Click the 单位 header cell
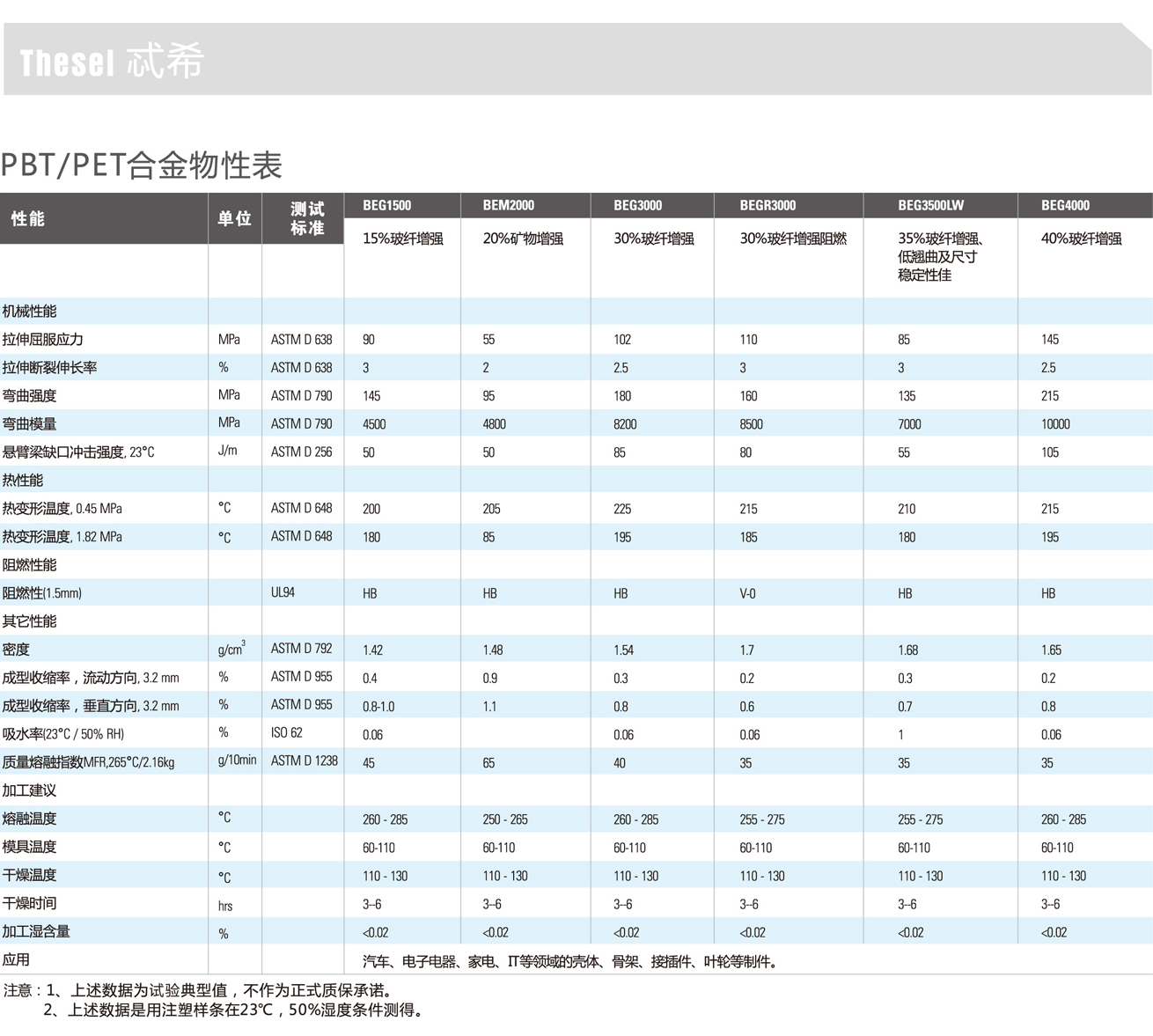Image resolution: width=1153 pixels, height=1036 pixels. (x=234, y=218)
